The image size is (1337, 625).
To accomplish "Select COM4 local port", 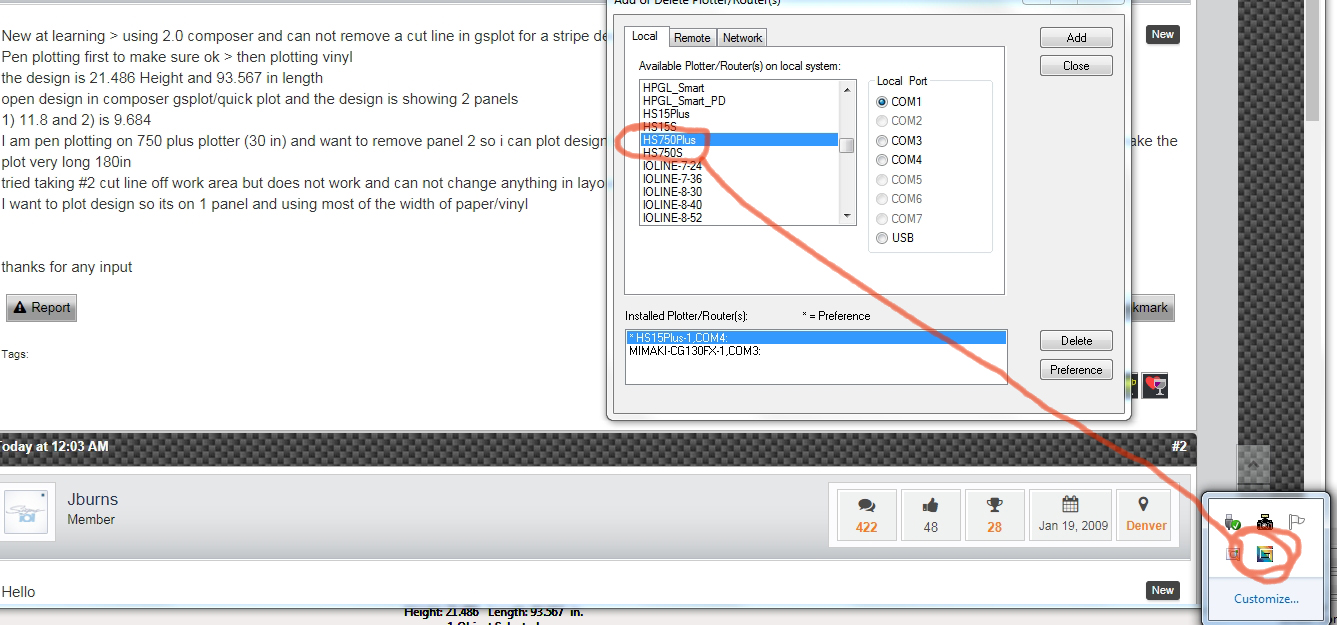I will [x=881, y=160].
